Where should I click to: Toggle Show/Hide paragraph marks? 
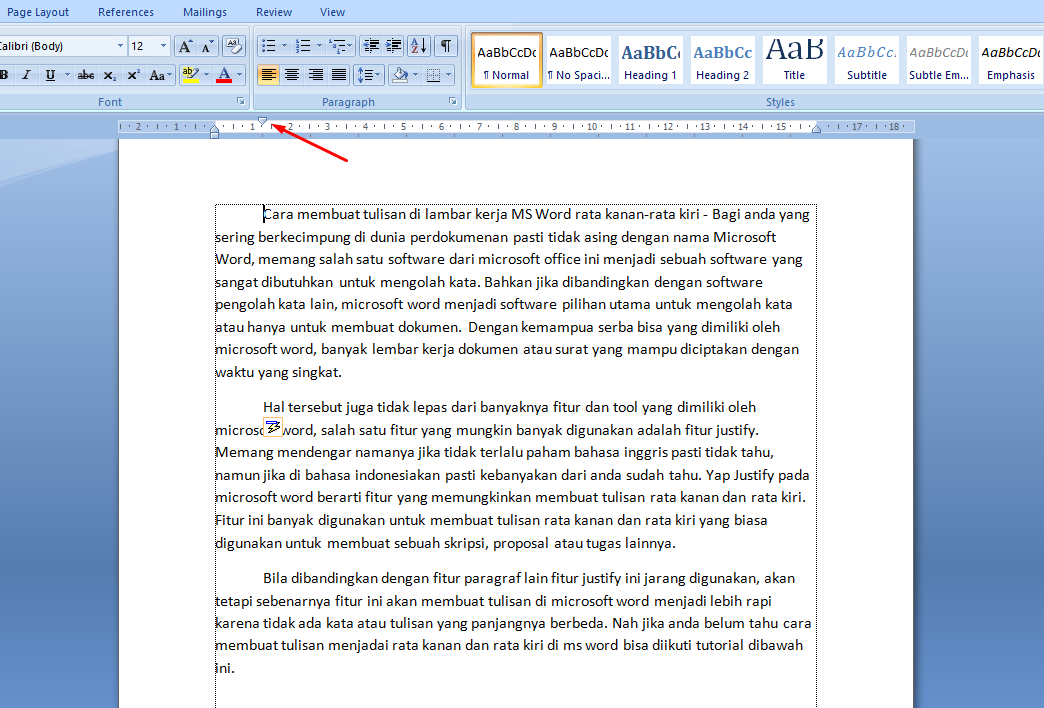pyautogui.click(x=447, y=46)
